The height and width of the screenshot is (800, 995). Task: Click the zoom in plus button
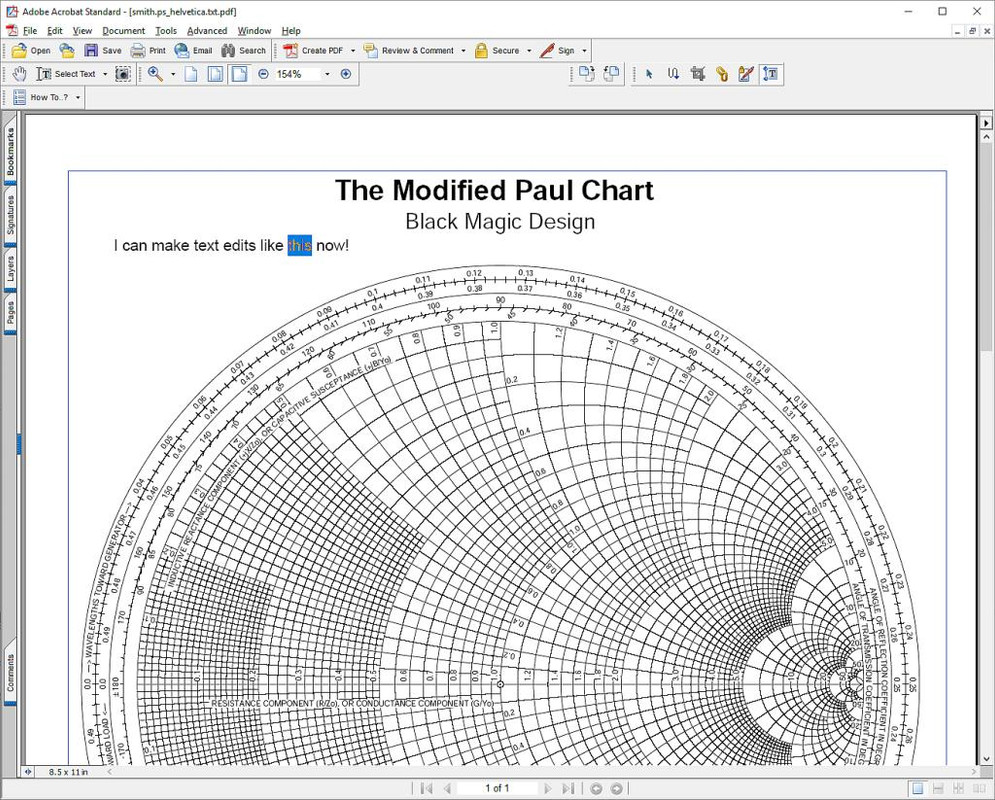[x=346, y=74]
